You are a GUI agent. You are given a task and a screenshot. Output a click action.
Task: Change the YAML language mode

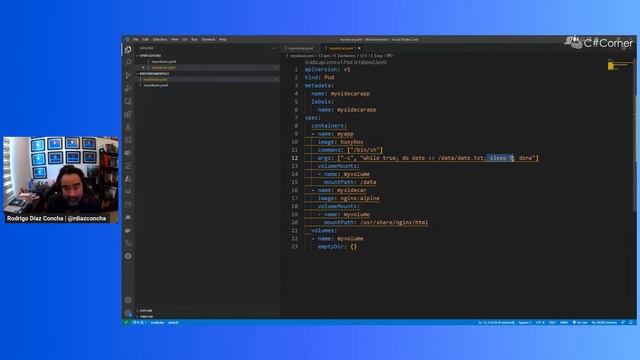[x=564, y=322]
